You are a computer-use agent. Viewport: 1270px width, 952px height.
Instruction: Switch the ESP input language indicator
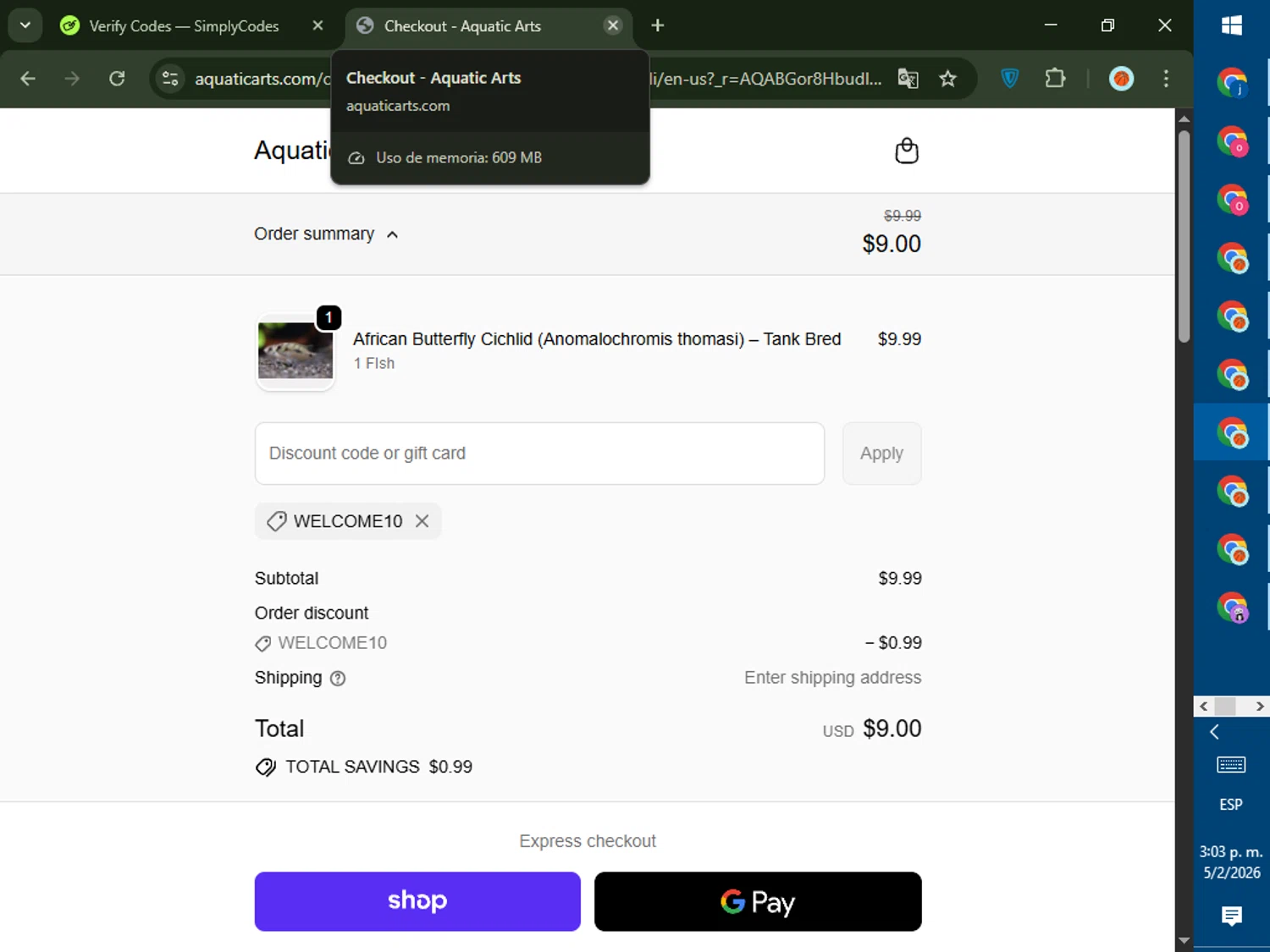click(x=1231, y=805)
